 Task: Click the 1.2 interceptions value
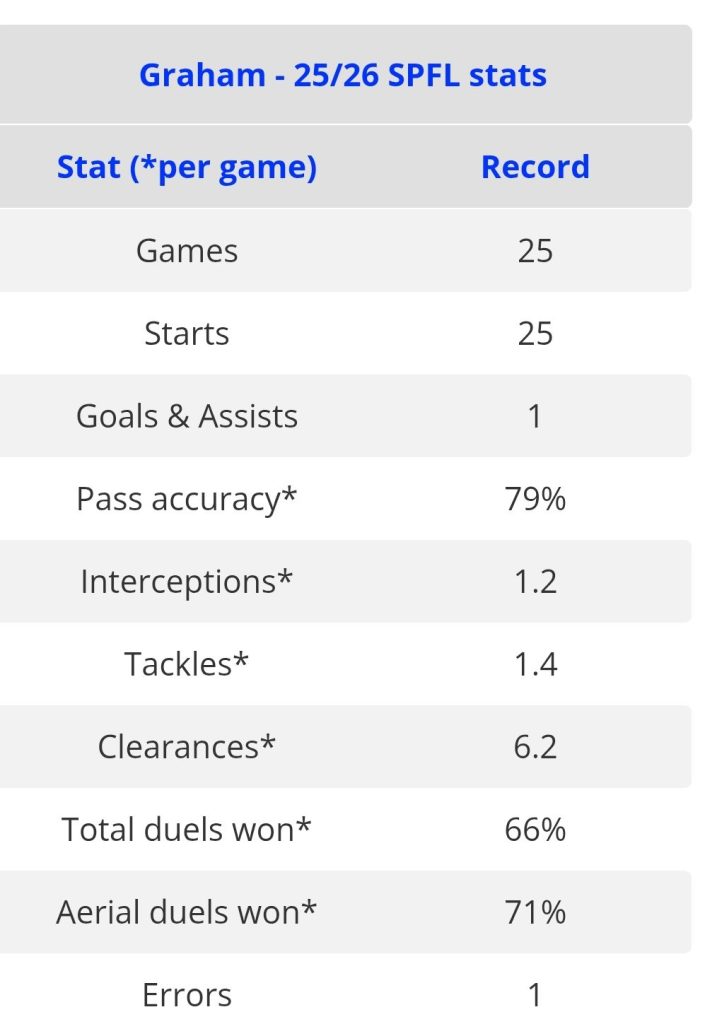coord(535,582)
